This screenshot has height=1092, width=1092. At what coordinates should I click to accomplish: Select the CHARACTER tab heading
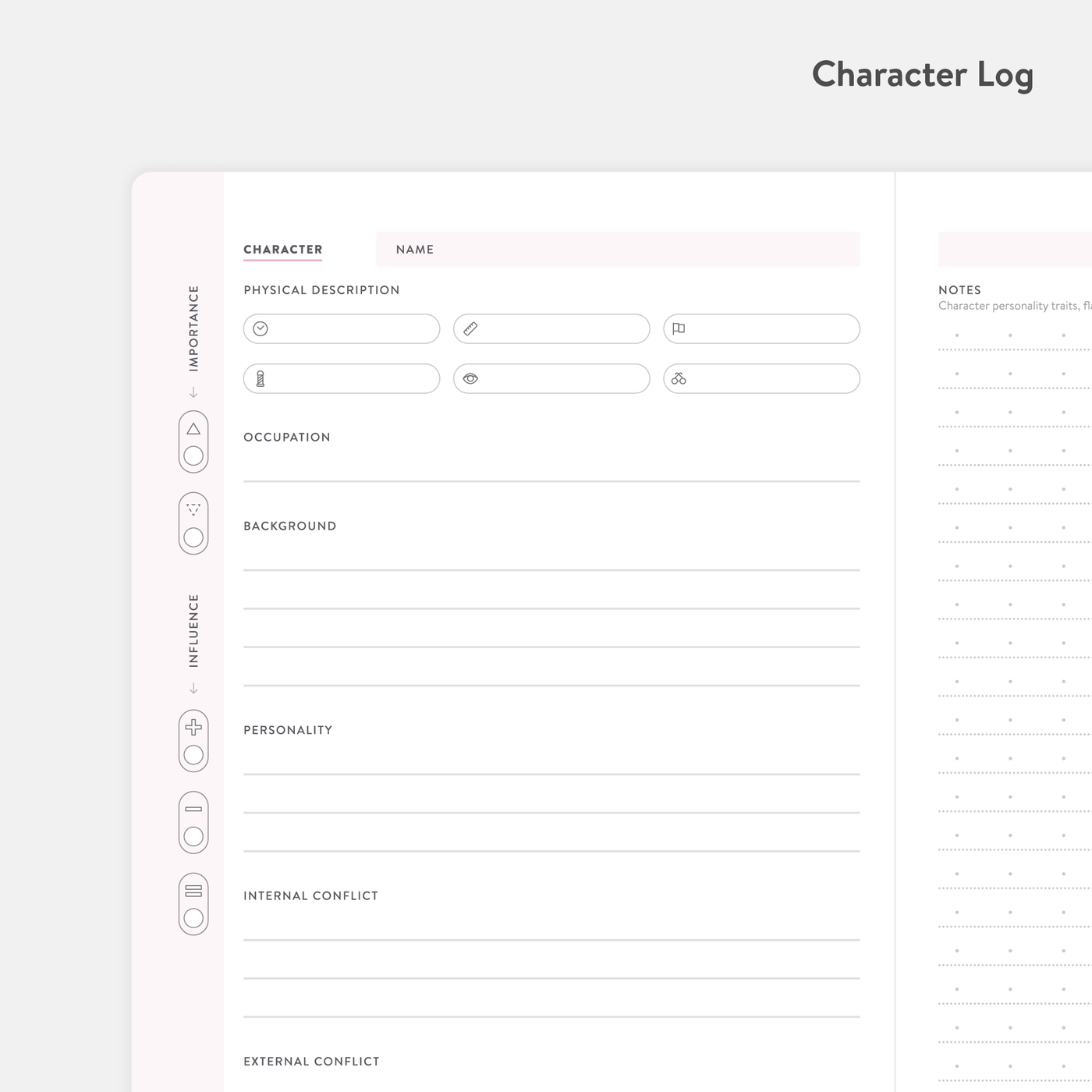[x=282, y=250]
